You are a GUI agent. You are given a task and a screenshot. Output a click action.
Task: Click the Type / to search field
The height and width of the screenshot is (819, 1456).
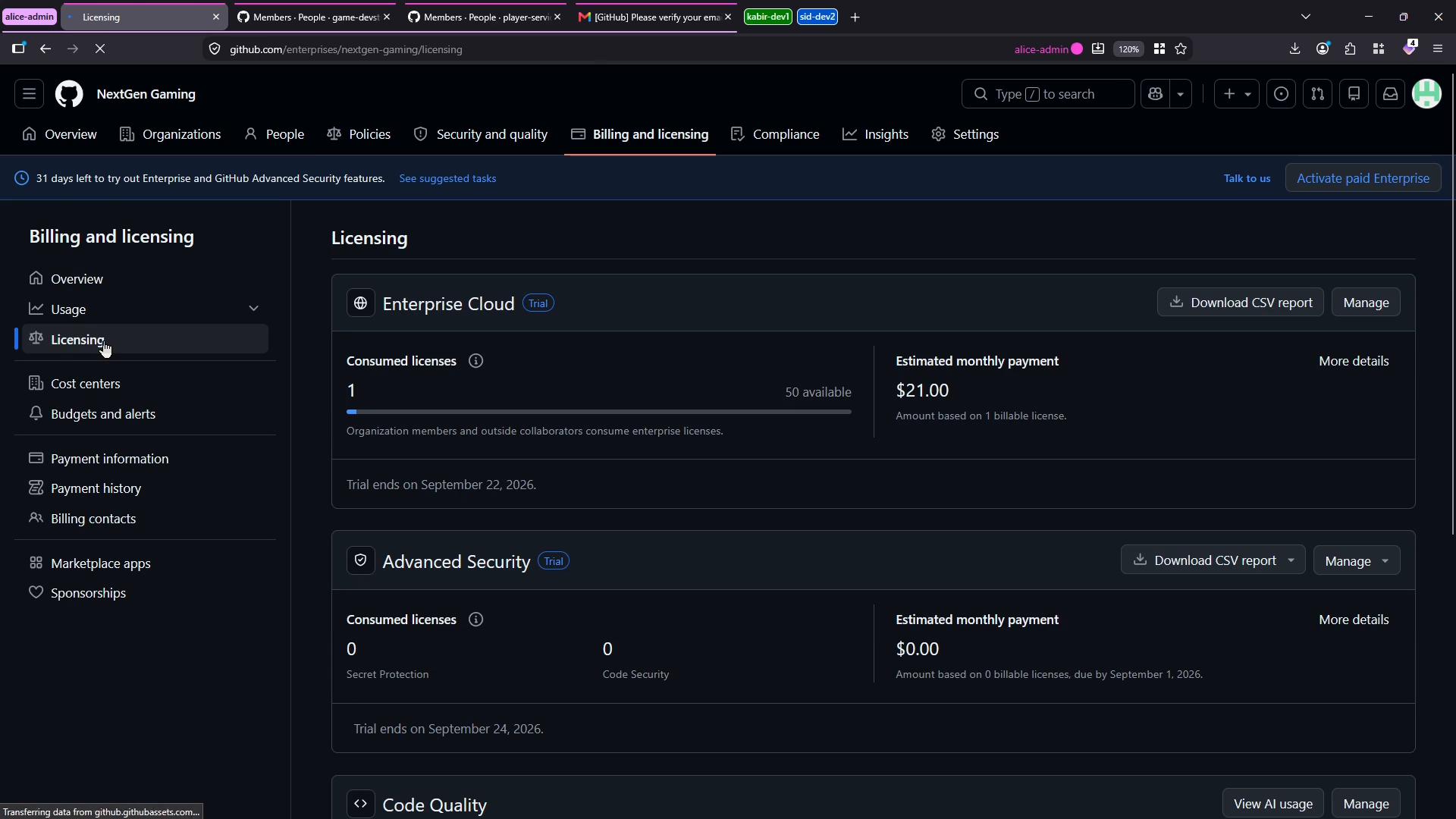click(1048, 94)
